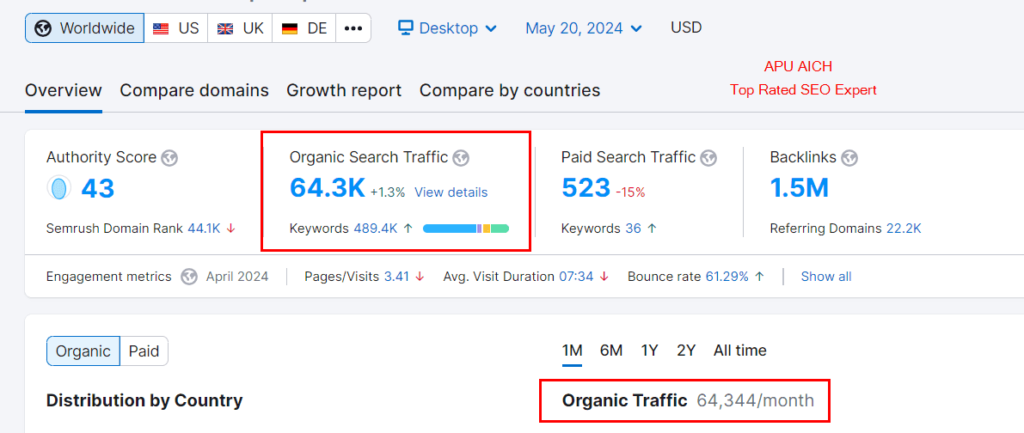Toggle to Organic distribution view
Viewport: 1024px width, 433px height.
click(x=83, y=351)
